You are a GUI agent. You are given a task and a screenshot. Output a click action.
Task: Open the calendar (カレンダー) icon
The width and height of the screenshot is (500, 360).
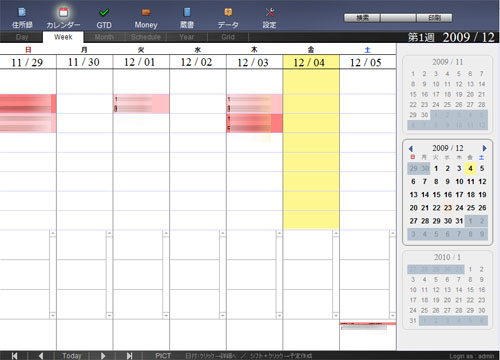tap(63, 18)
